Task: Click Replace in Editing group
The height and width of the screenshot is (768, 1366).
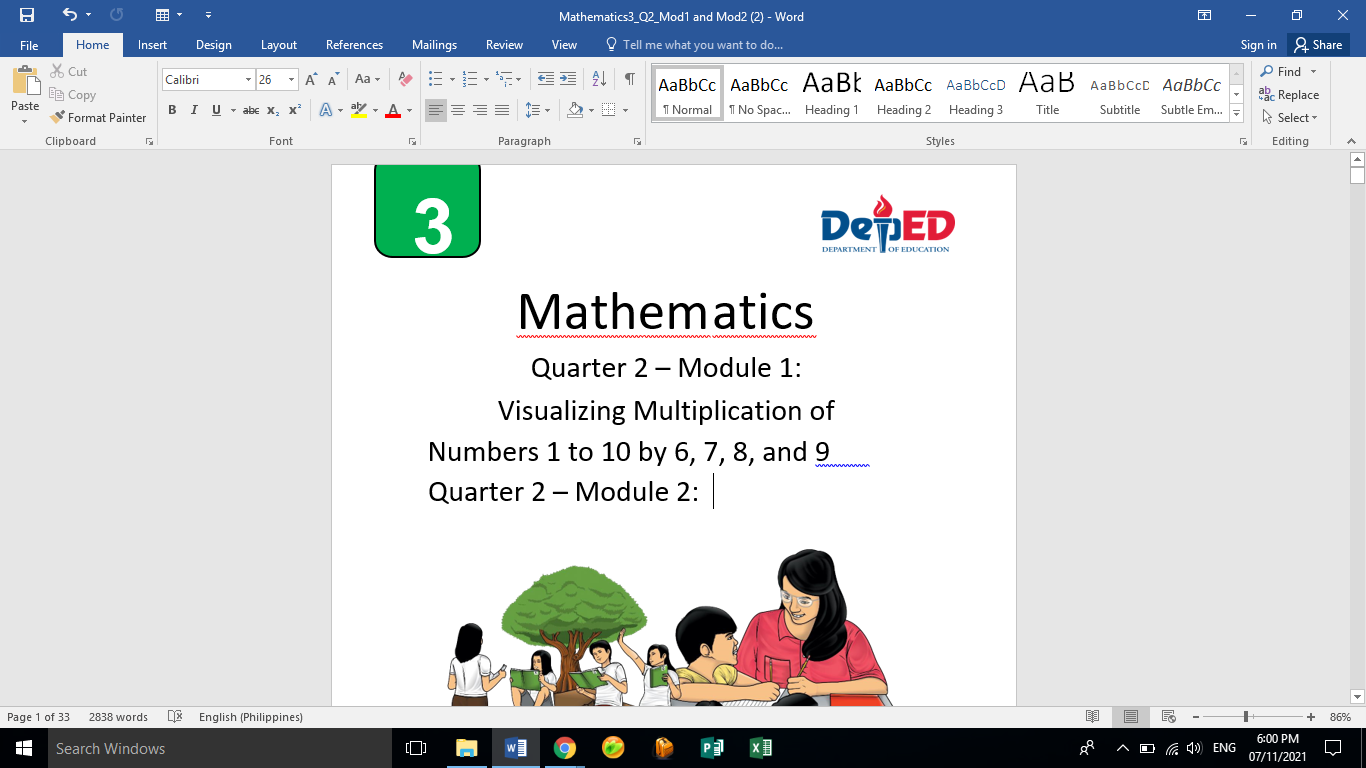Action: (1290, 95)
